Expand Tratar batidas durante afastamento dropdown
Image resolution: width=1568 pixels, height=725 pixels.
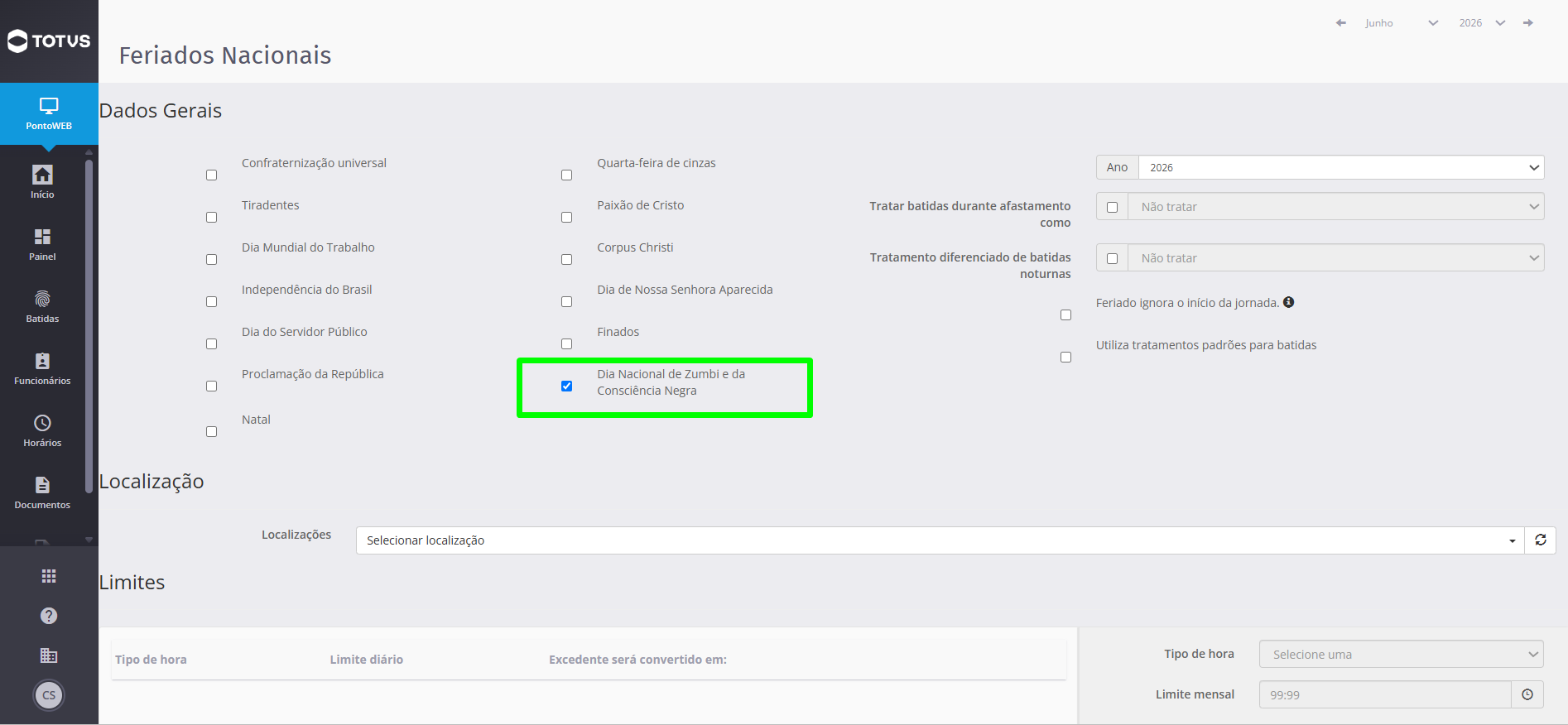tap(1335, 207)
